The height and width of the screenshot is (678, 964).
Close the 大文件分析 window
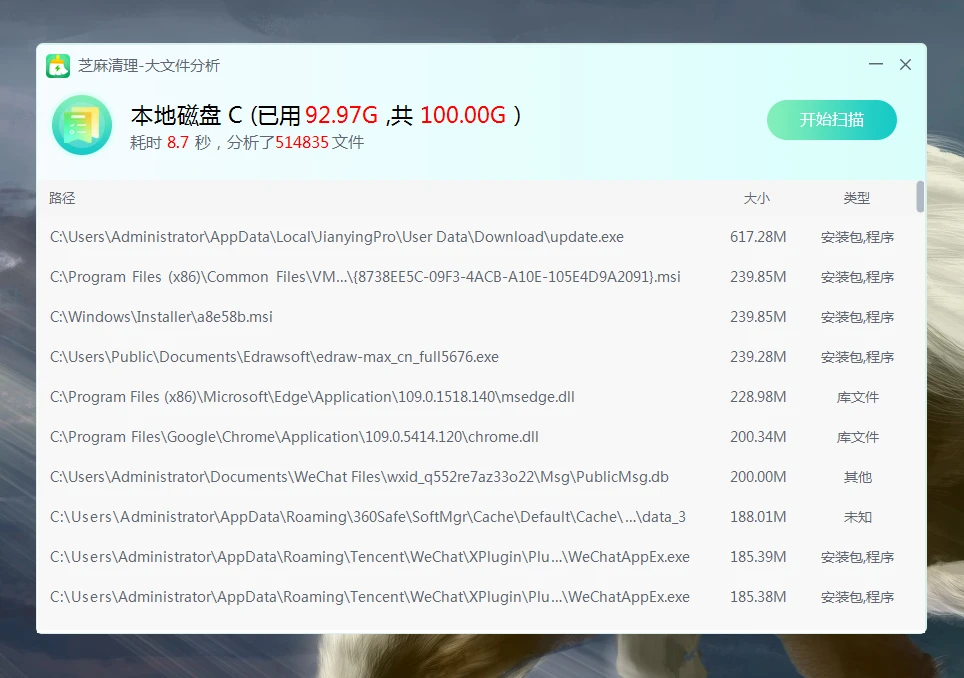tap(905, 65)
